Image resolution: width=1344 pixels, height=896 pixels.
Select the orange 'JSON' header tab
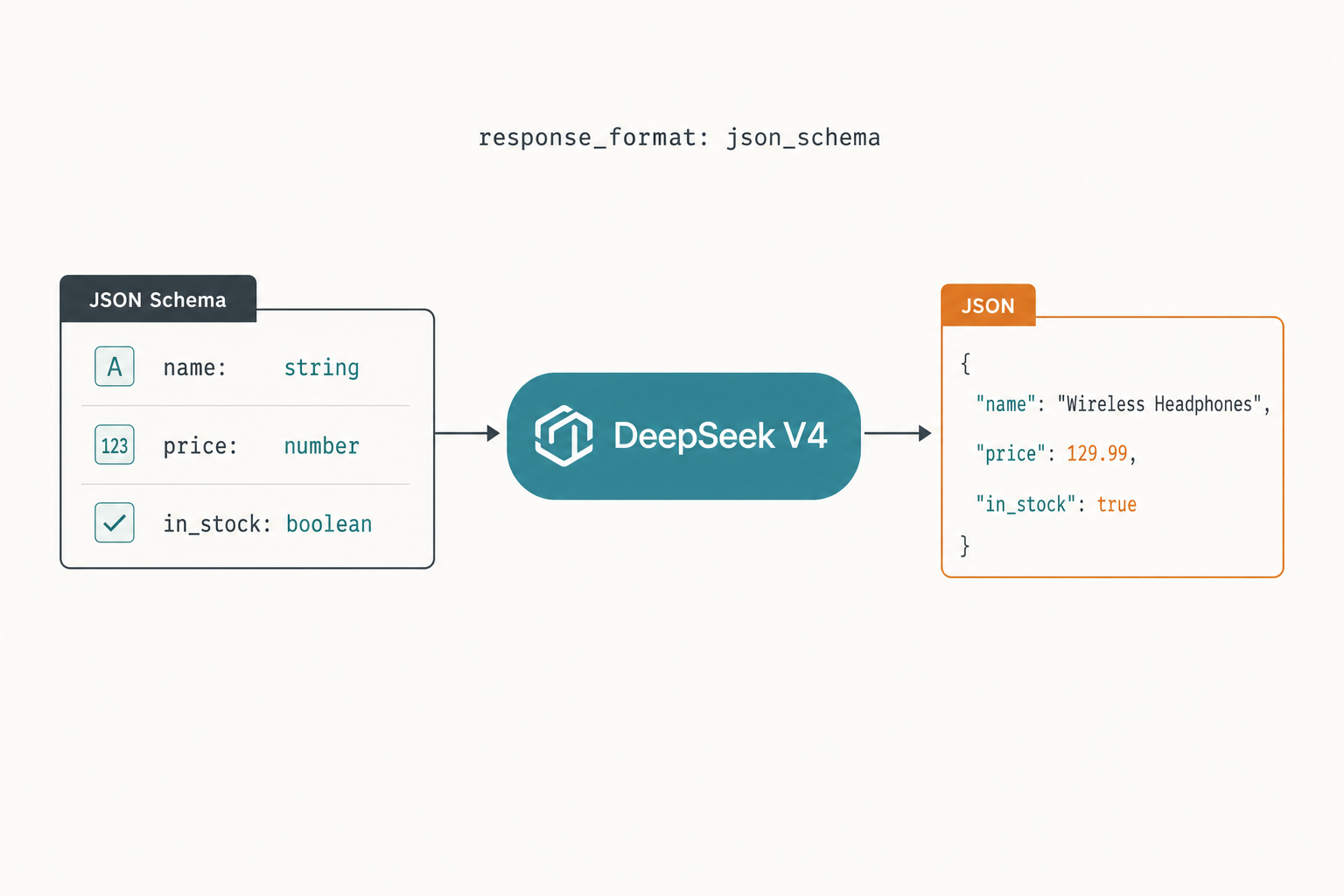(x=989, y=305)
